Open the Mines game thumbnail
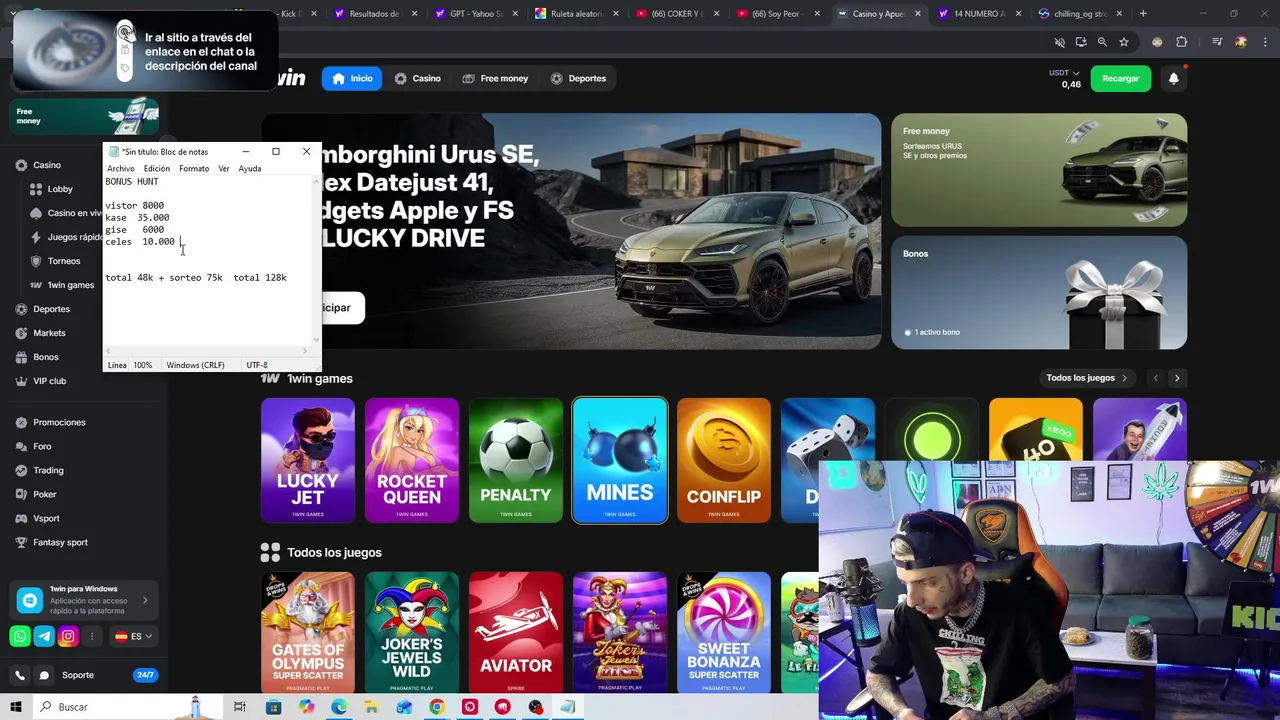1280x720 pixels. (x=620, y=460)
